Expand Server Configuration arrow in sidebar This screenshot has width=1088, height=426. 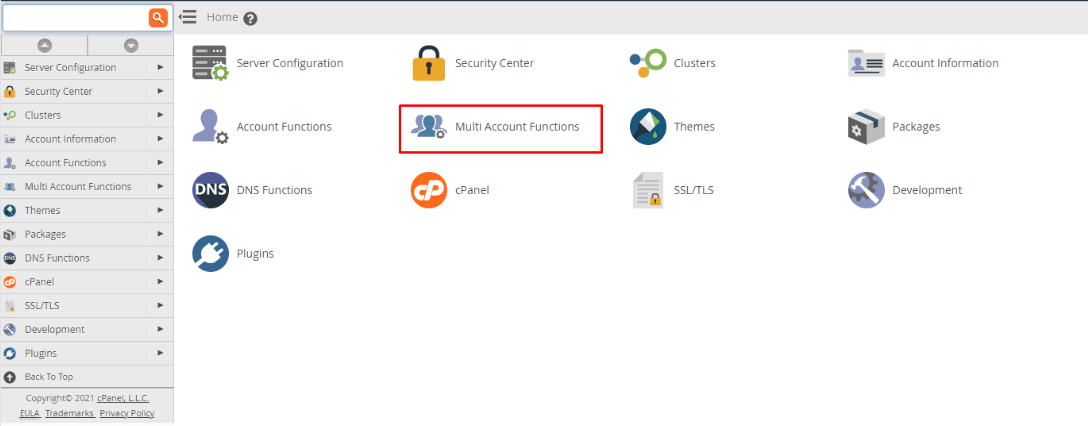pos(161,67)
